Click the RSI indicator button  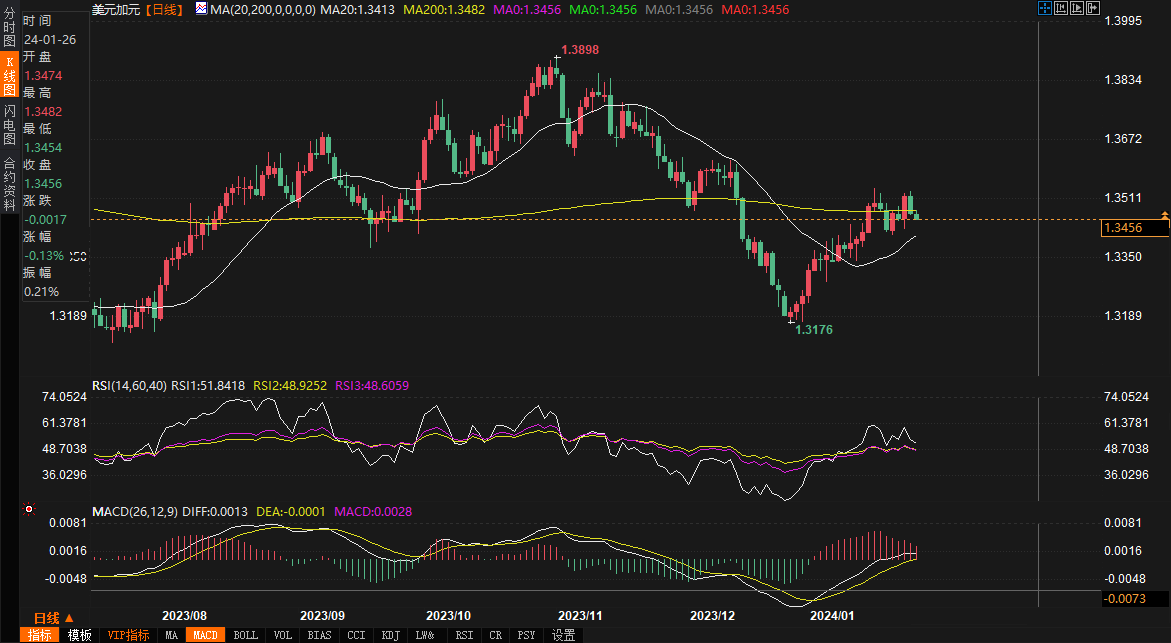[464, 635]
